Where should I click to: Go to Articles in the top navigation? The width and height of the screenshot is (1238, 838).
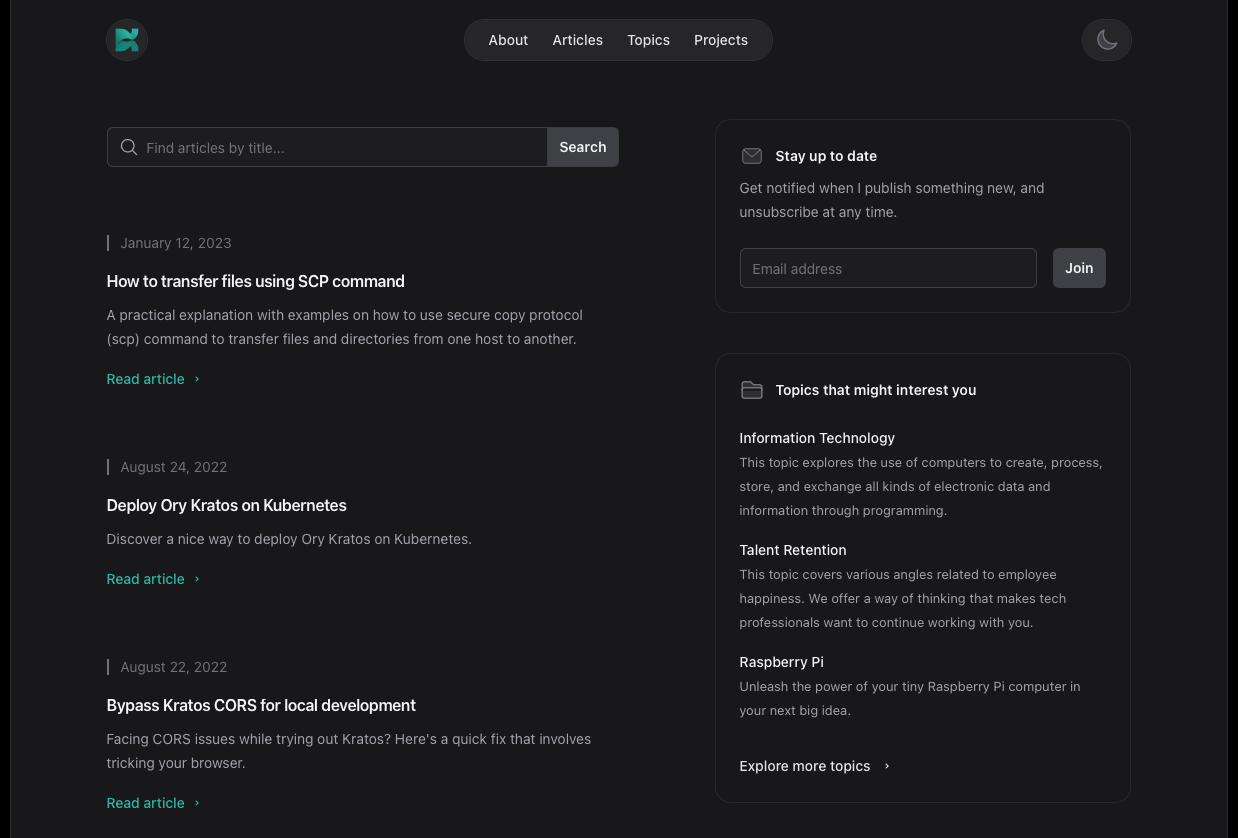click(577, 40)
